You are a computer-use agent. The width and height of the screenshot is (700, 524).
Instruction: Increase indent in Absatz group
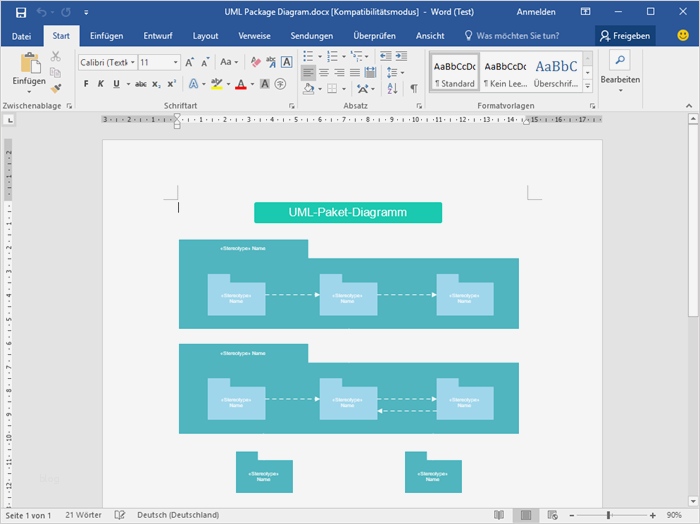pyautogui.click(x=401, y=56)
